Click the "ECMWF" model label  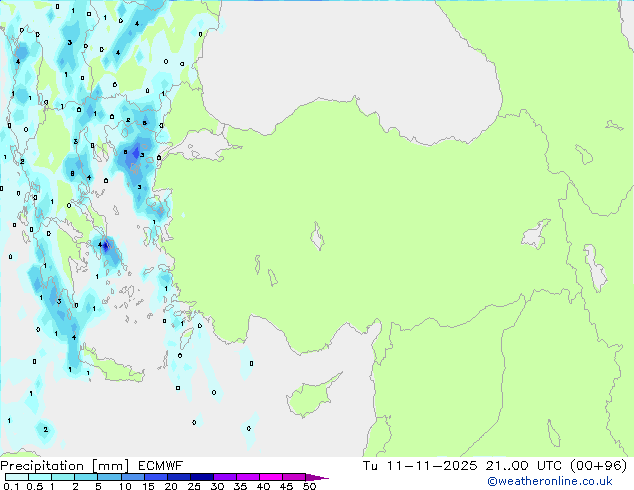coord(161,466)
